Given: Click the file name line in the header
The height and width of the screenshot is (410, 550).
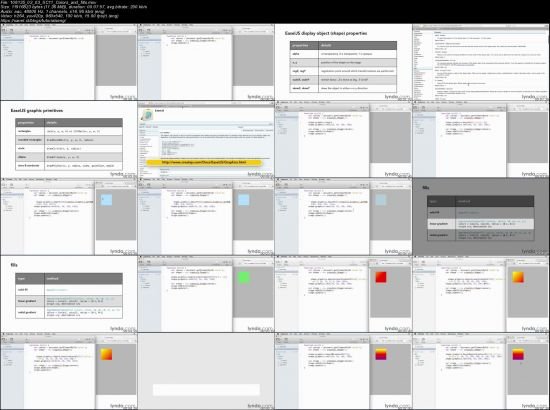Looking at the screenshot, I should (48, 2).
